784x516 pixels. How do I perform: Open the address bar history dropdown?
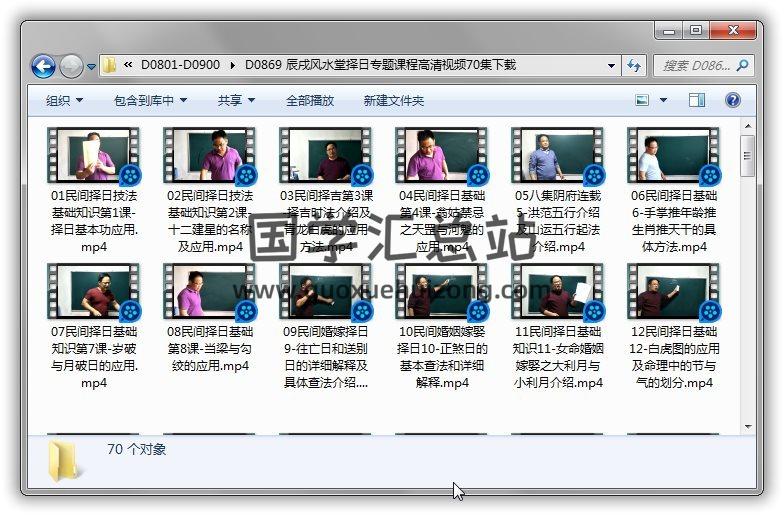[611, 66]
